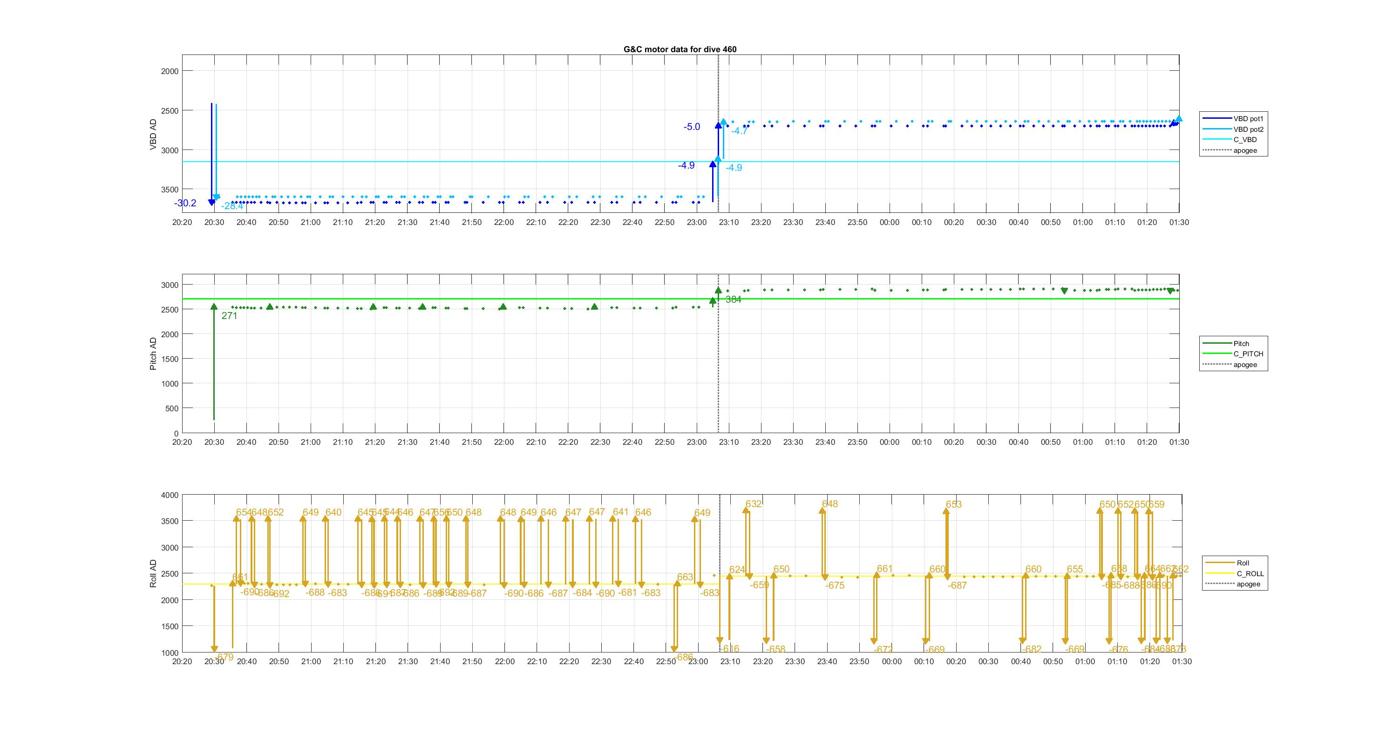Click the '500' tick on the Pitch y-axis
Screen dimensions: 1400x733
pos(171,409)
